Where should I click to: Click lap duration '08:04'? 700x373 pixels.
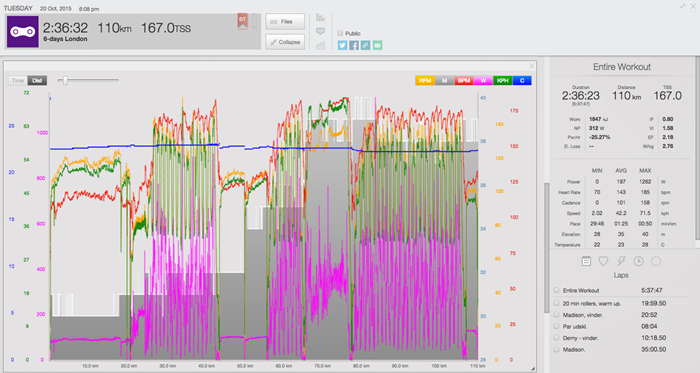click(x=649, y=326)
